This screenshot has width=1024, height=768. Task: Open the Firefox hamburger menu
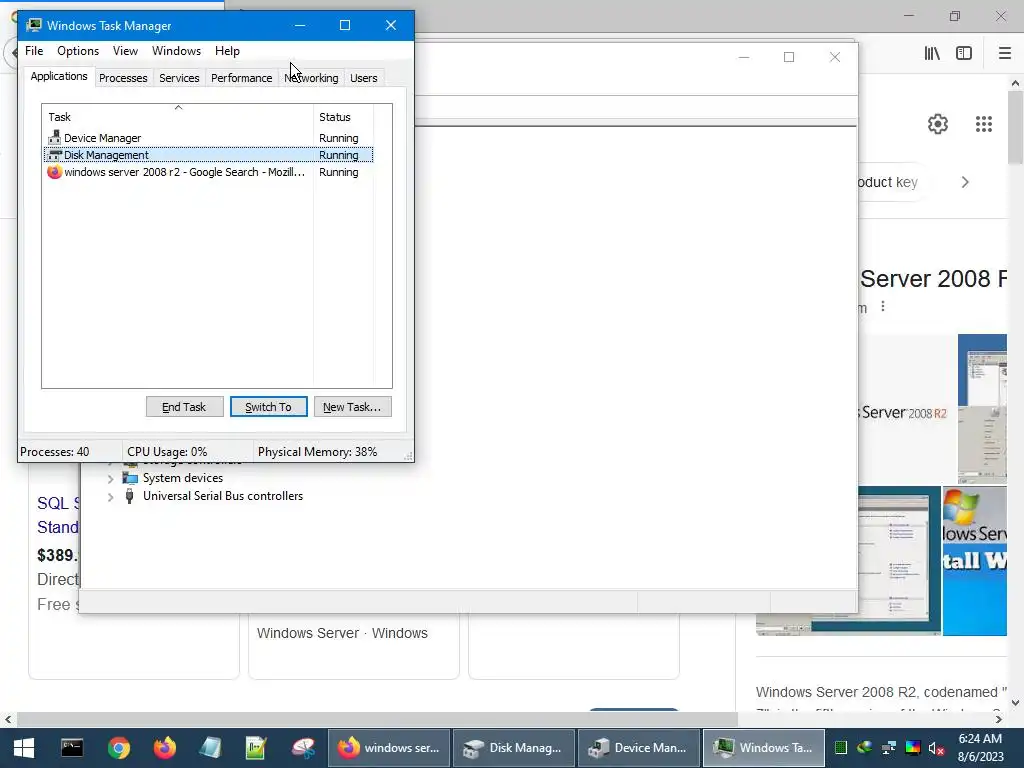pos(1004,54)
